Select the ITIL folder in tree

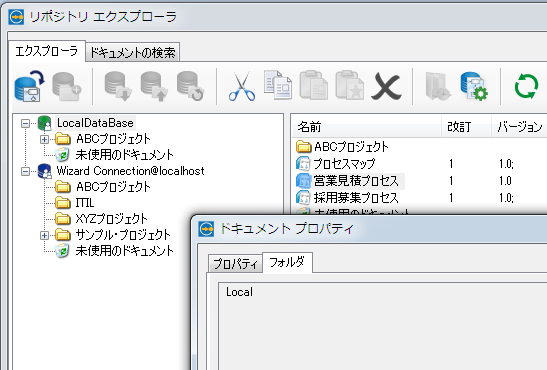[x=85, y=203]
